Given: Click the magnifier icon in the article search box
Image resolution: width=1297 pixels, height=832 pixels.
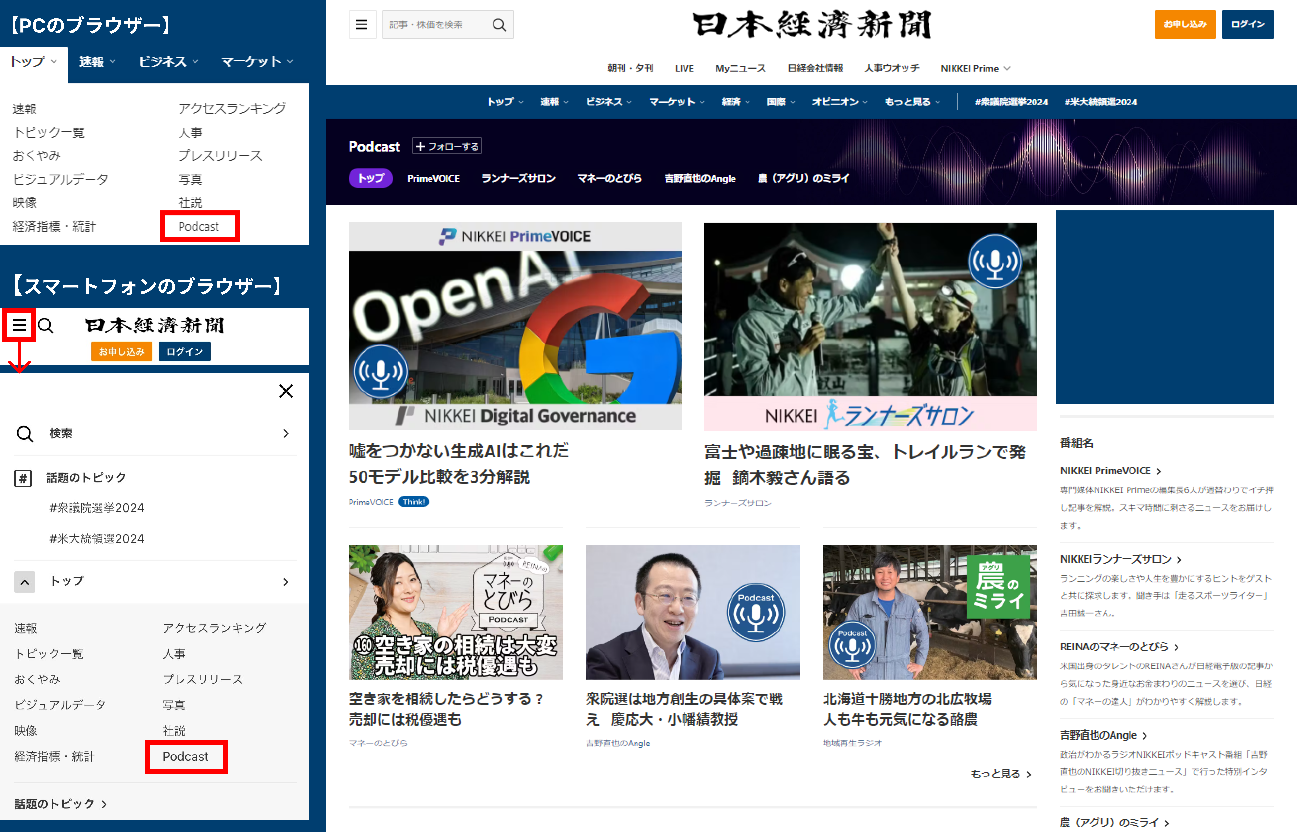Looking at the screenshot, I should click(x=499, y=24).
